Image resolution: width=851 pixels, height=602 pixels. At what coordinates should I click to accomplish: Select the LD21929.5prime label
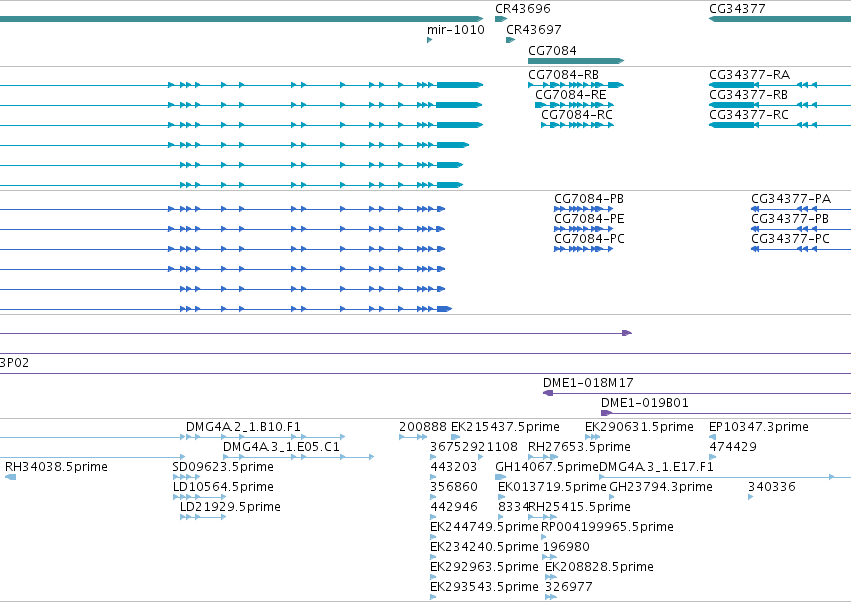(230, 507)
